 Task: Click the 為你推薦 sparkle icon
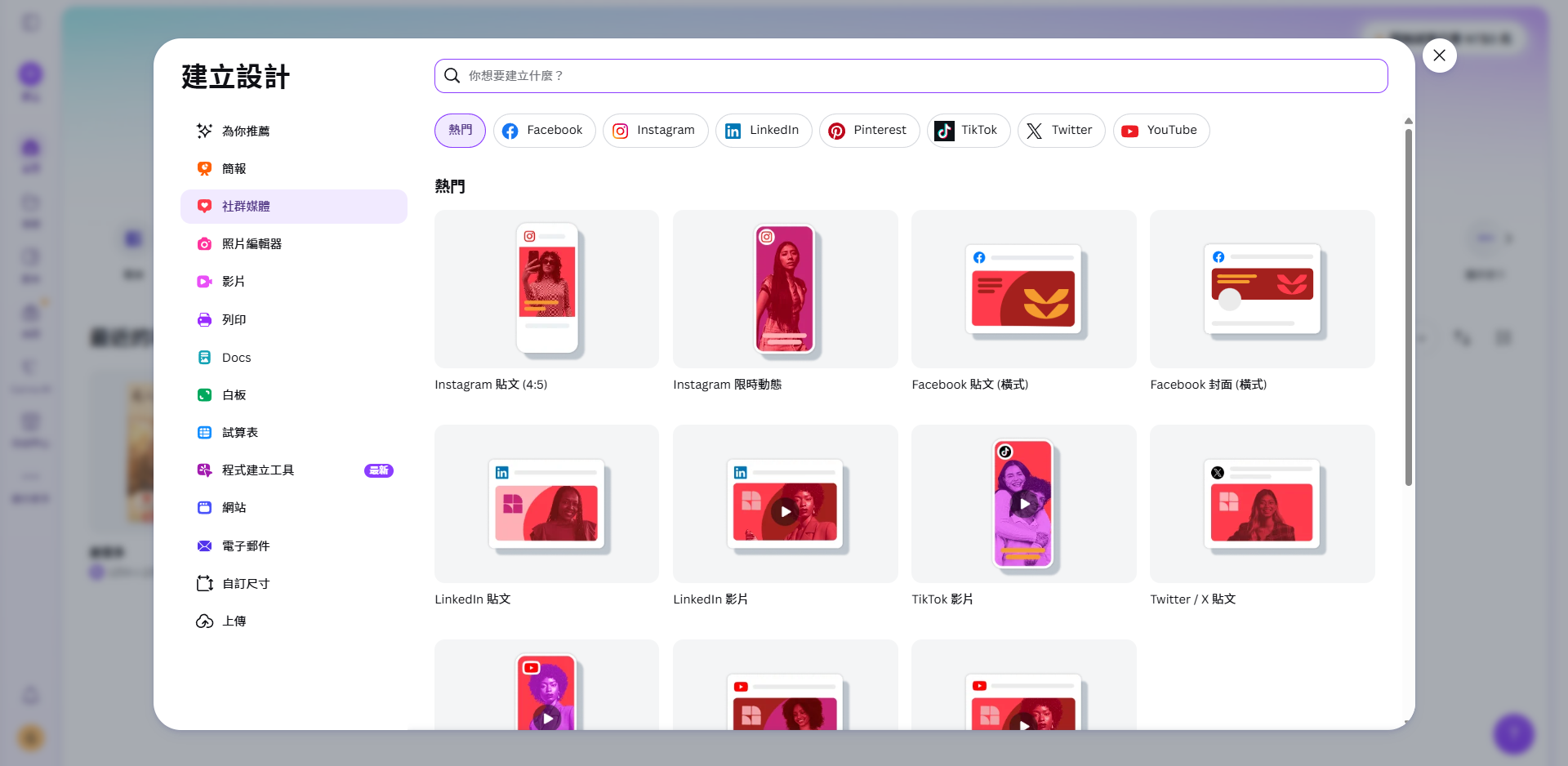pos(204,131)
